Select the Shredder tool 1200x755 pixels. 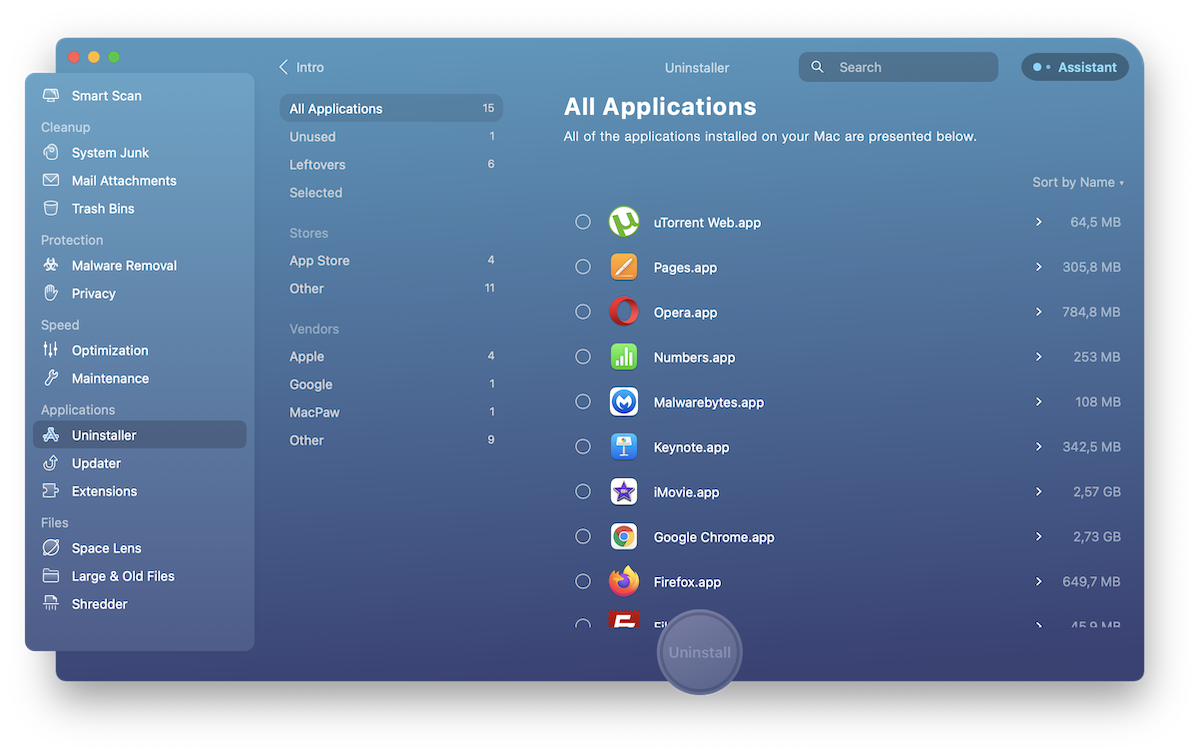99,603
